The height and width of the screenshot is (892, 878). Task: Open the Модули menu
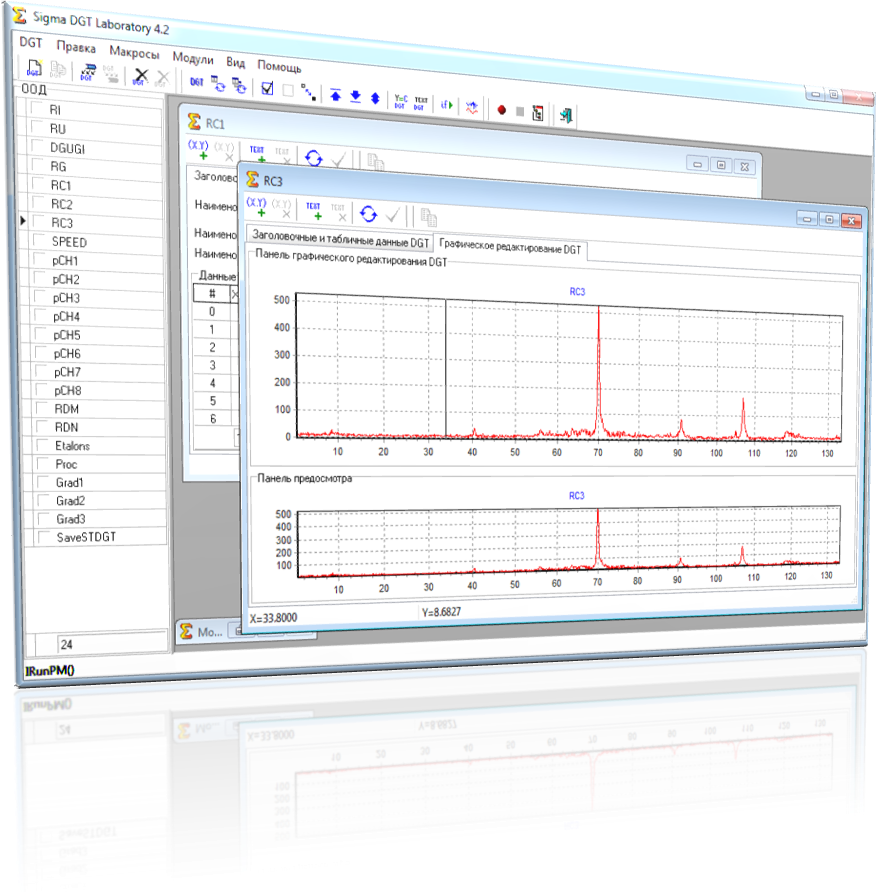193,58
